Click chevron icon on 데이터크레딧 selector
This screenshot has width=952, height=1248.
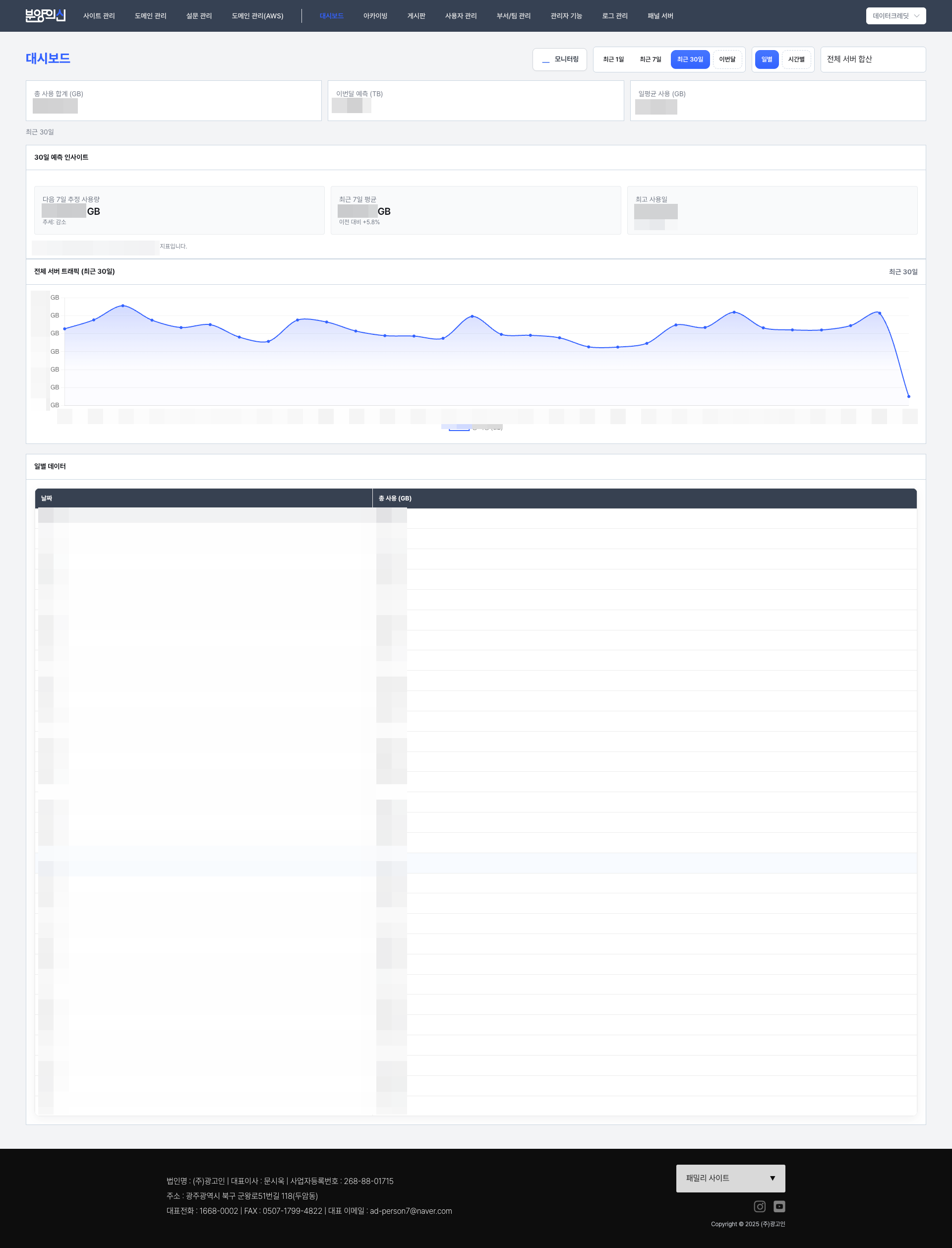click(x=916, y=16)
